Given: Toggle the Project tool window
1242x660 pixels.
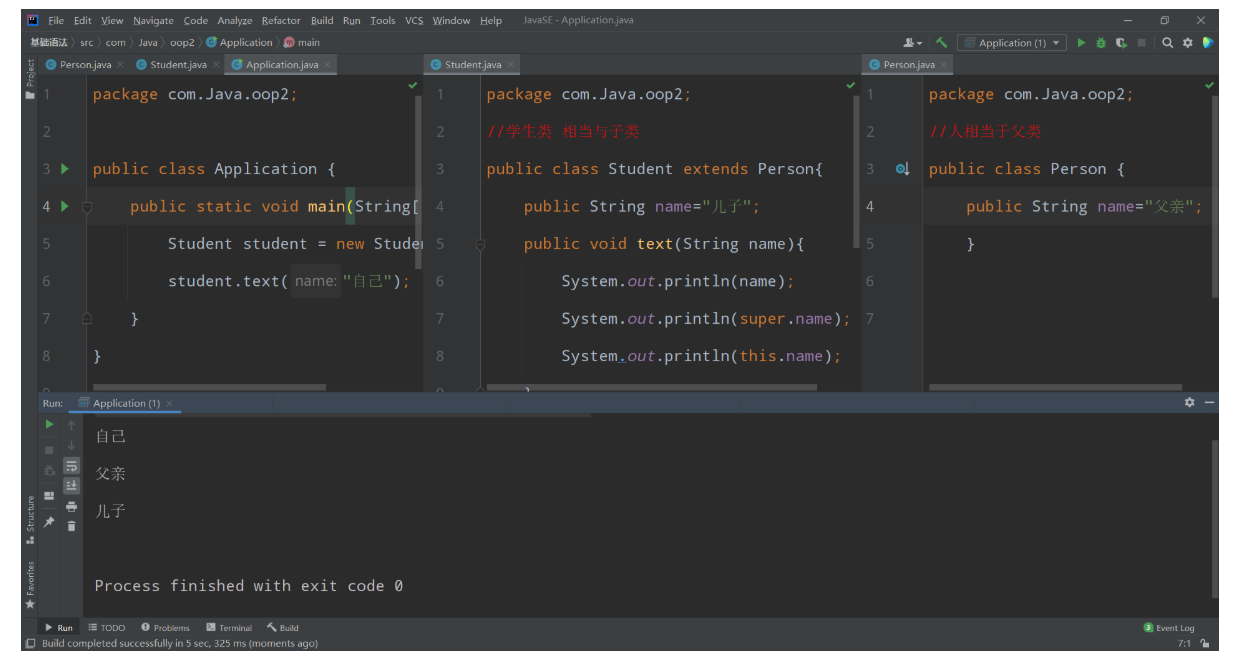Looking at the screenshot, I should point(30,79).
